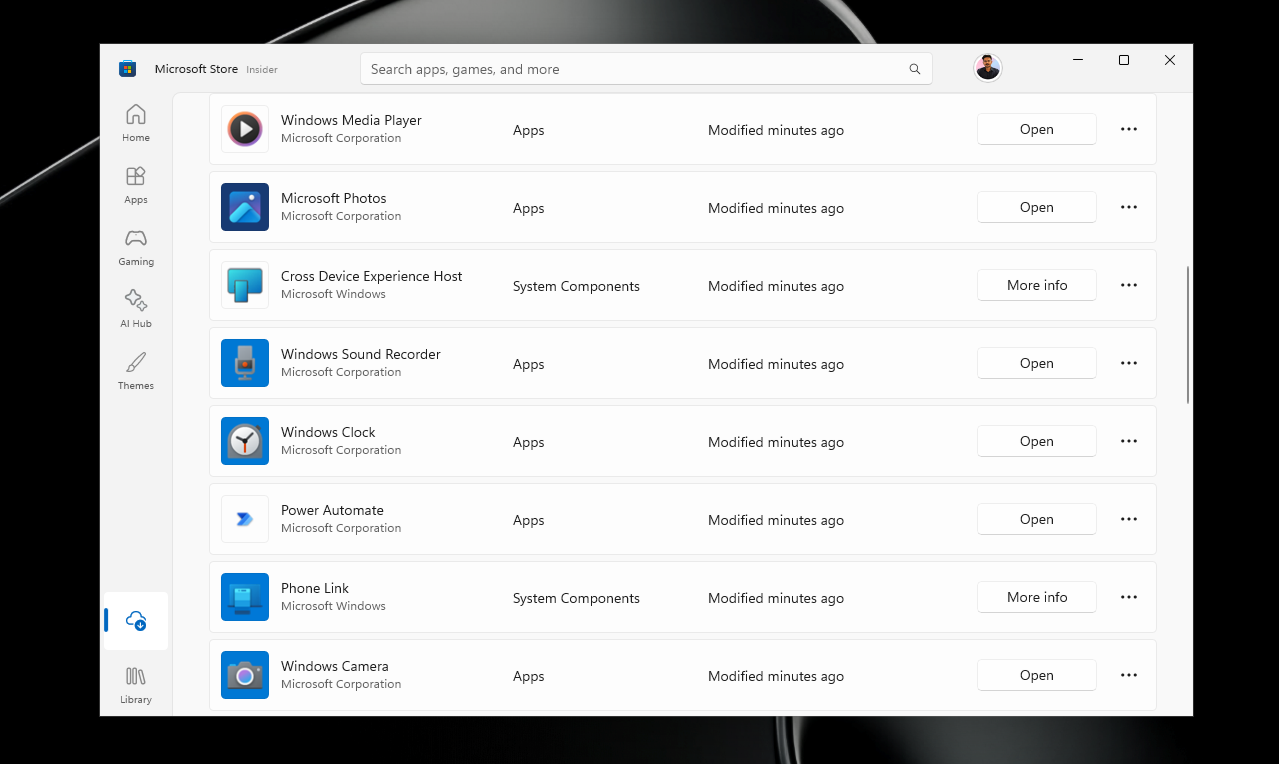The height and width of the screenshot is (764, 1279).
Task: Click System Components label in Phone Link row
Action: pos(576,598)
